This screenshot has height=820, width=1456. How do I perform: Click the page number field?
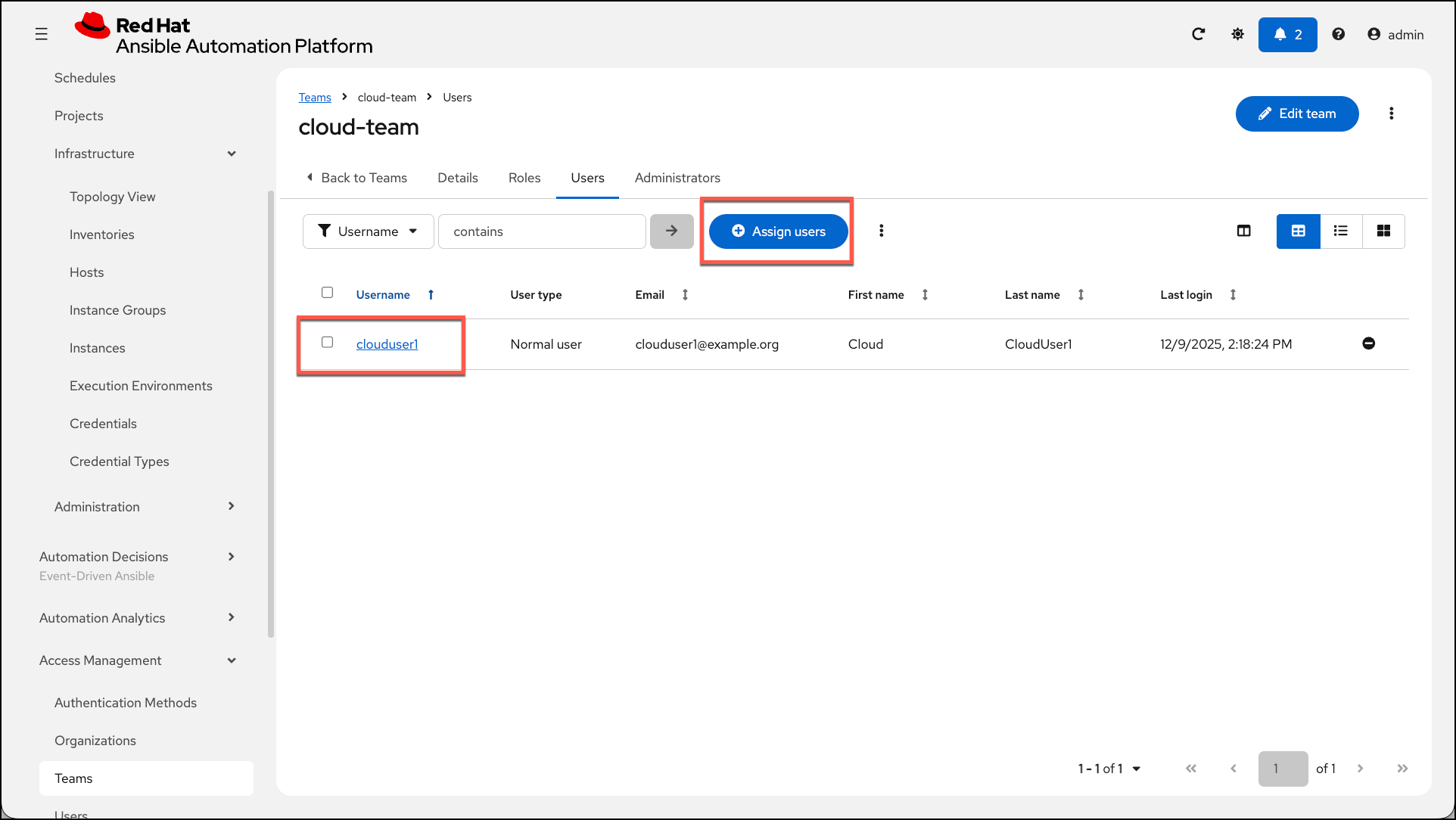[x=1283, y=769]
